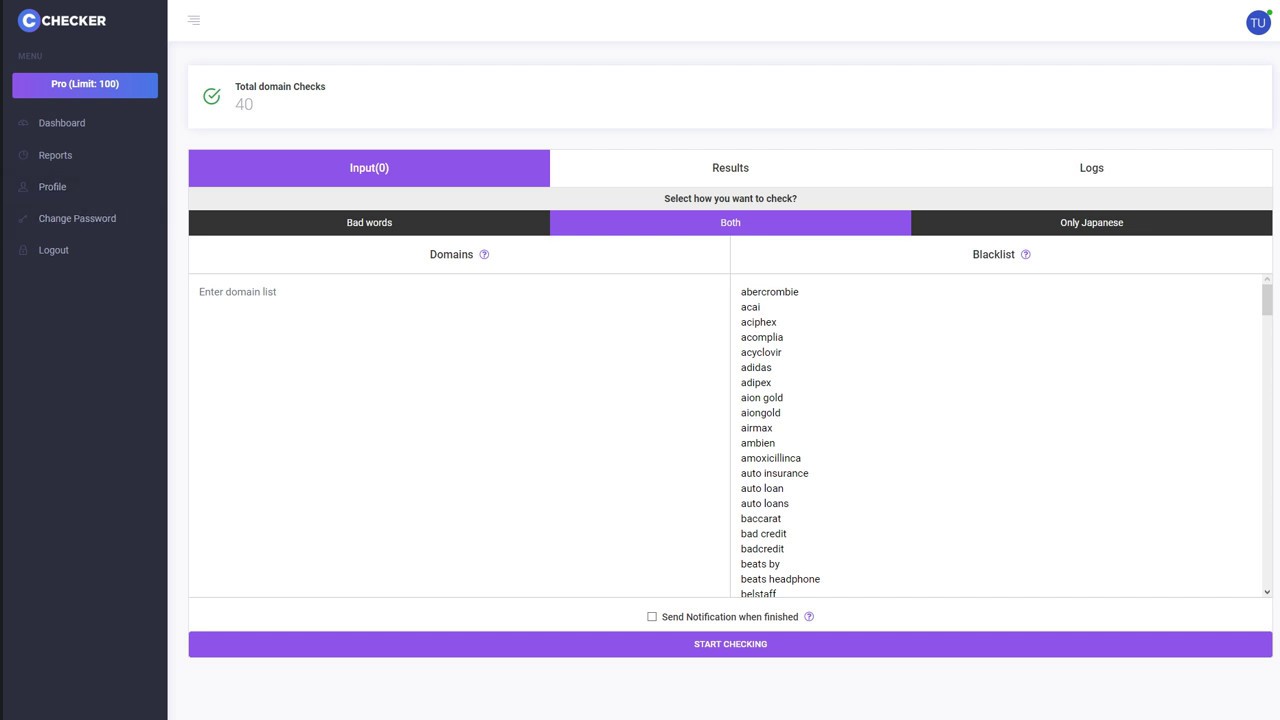Click the blacklist scrollbar up arrow

click(1267, 280)
